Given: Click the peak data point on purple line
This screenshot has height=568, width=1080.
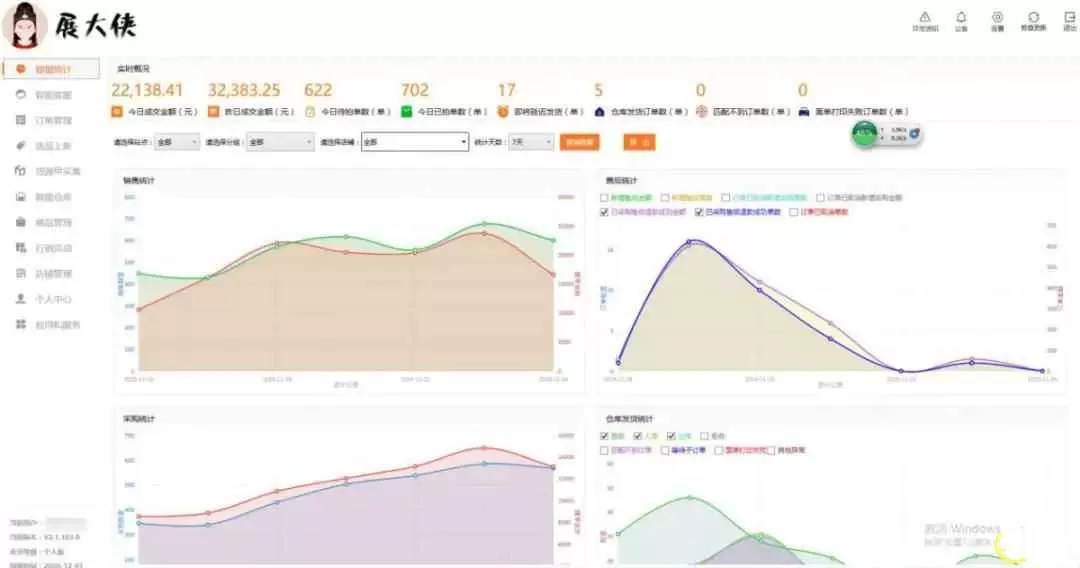Looking at the screenshot, I should pyautogui.click(x=690, y=241).
